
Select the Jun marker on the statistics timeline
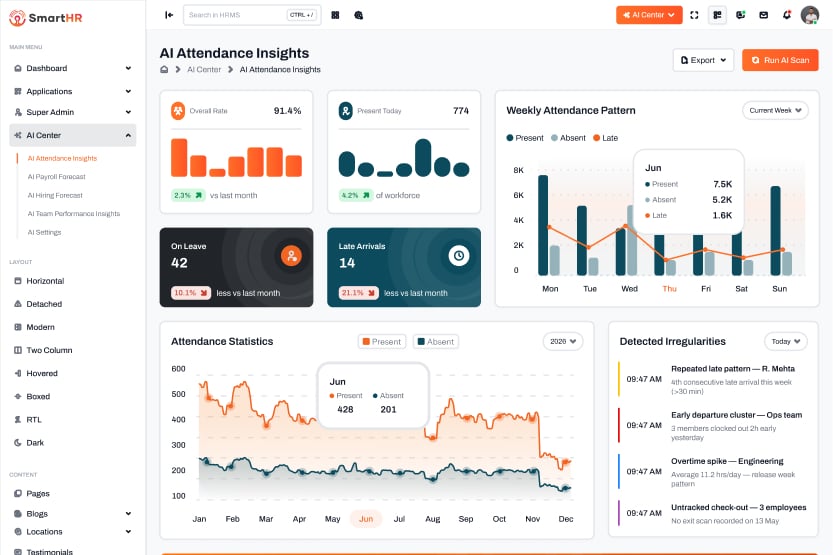[x=366, y=519]
